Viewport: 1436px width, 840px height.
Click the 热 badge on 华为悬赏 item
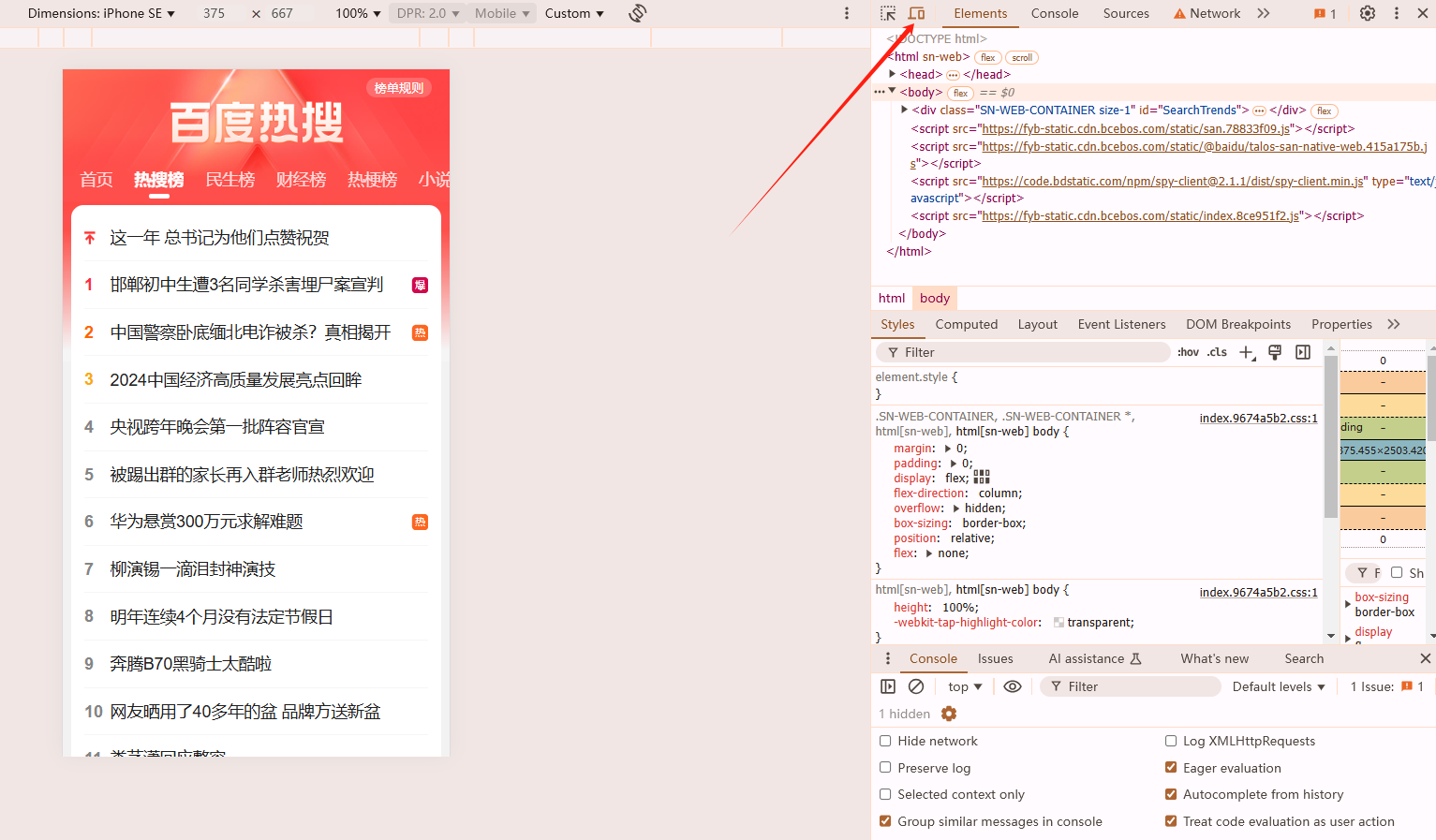421,522
